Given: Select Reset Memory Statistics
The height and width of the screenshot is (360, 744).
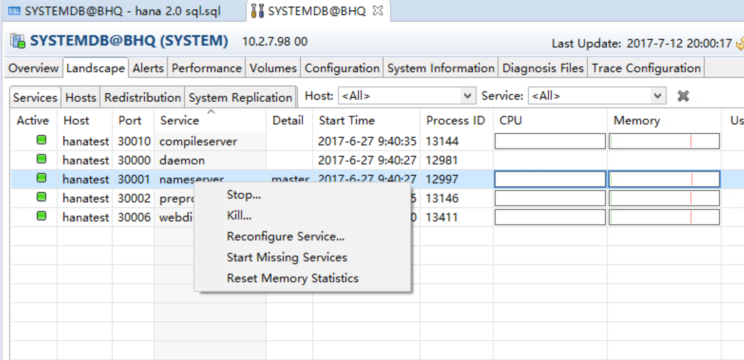Looking at the screenshot, I should [293, 278].
